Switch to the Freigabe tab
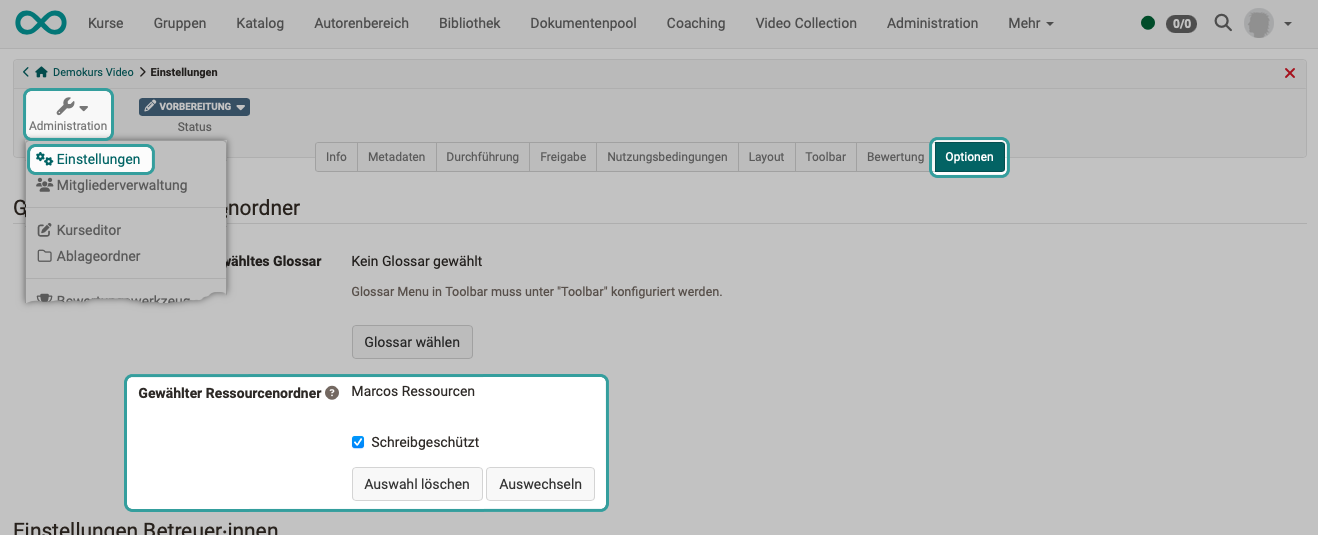 563,157
